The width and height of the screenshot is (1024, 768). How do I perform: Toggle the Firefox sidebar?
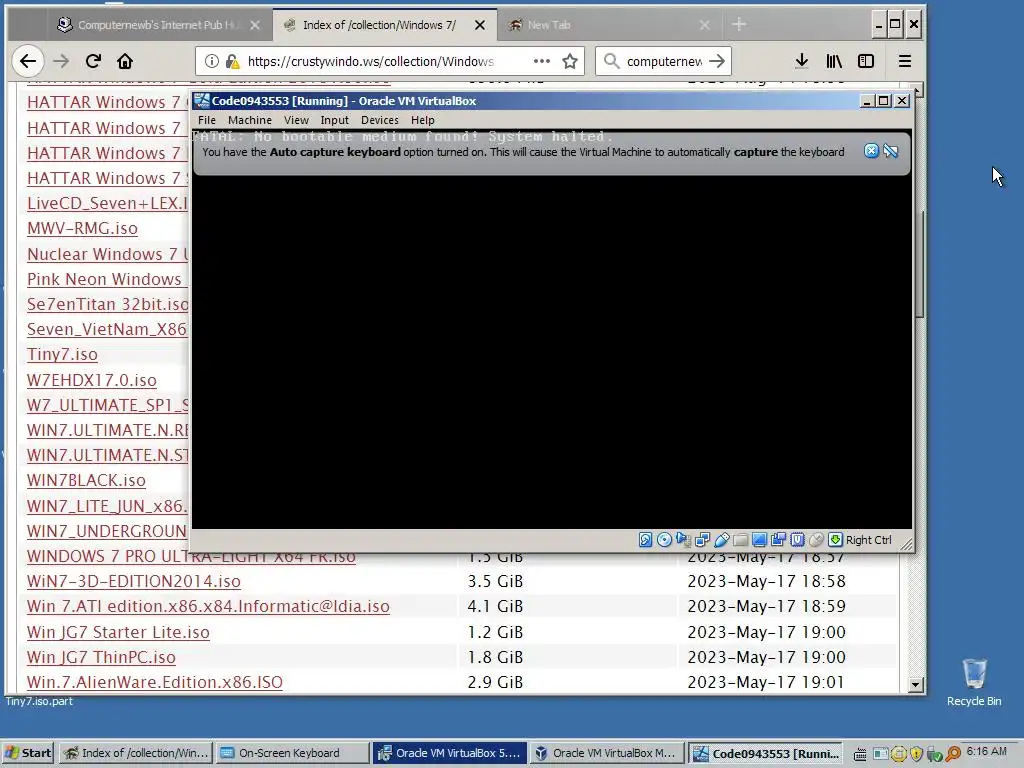click(866, 61)
